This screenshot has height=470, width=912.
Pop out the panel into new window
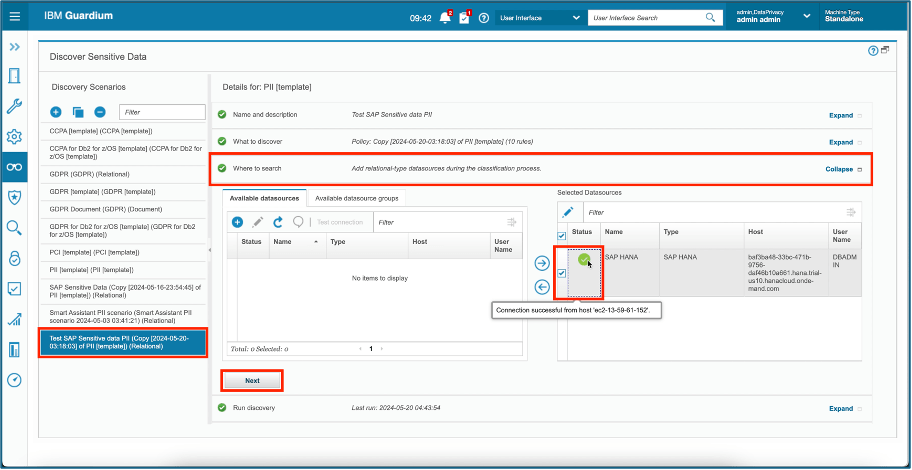885,50
